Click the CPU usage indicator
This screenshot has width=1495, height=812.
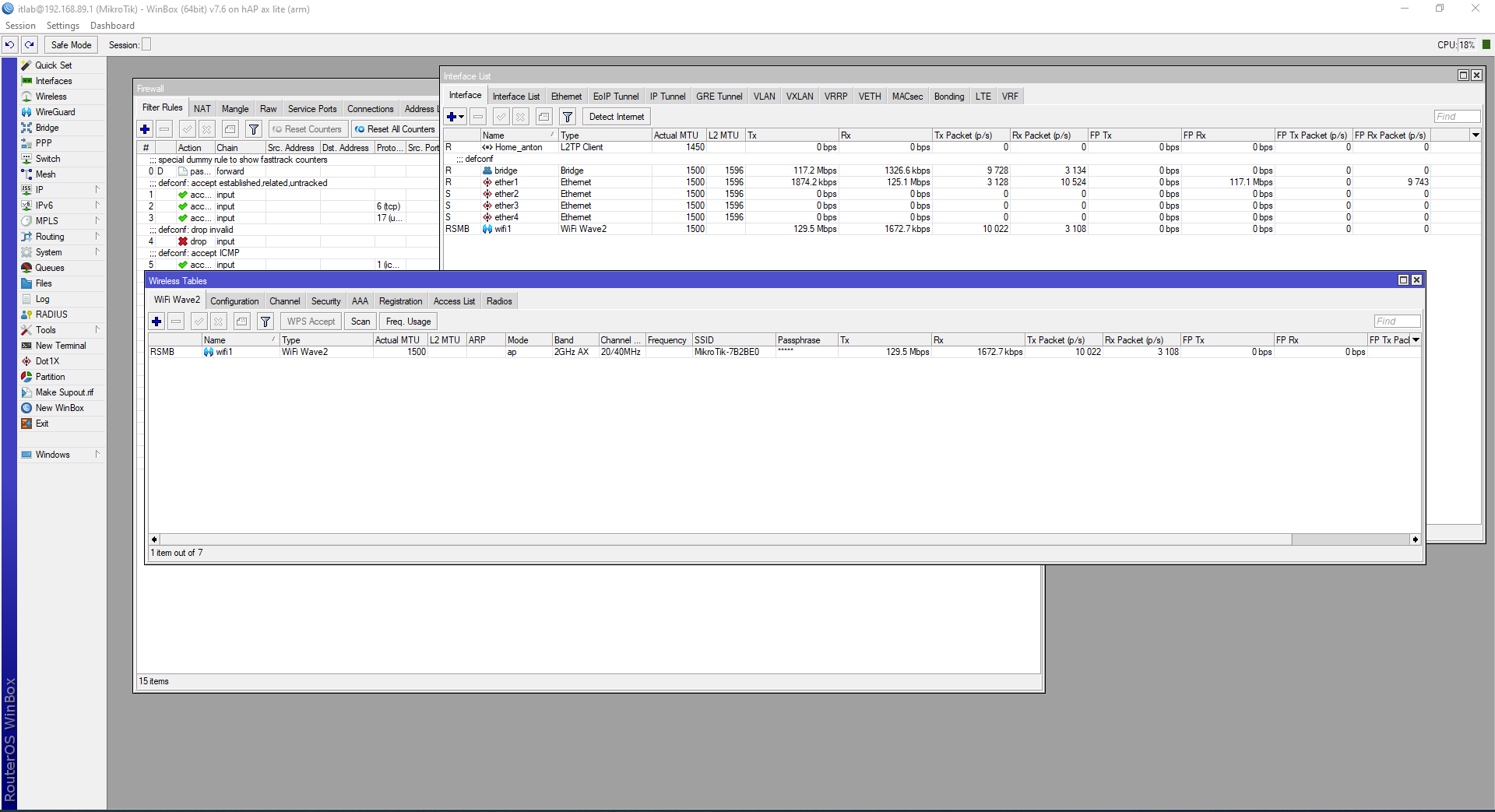[1466, 45]
